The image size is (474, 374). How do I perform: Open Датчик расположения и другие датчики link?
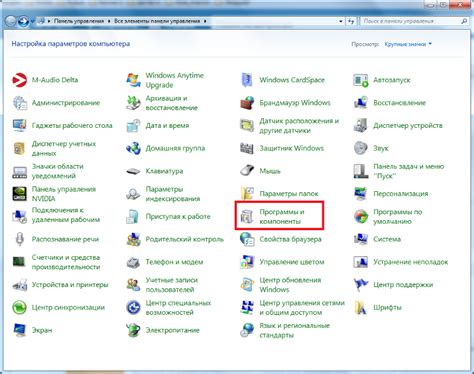(x=299, y=126)
